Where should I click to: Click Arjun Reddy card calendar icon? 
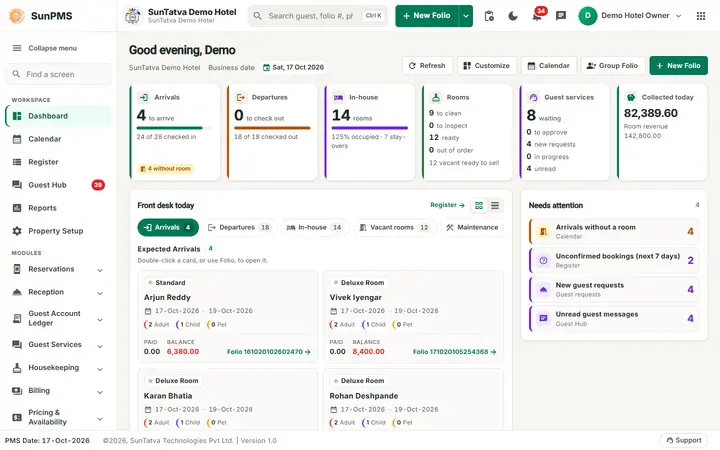click(x=148, y=311)
